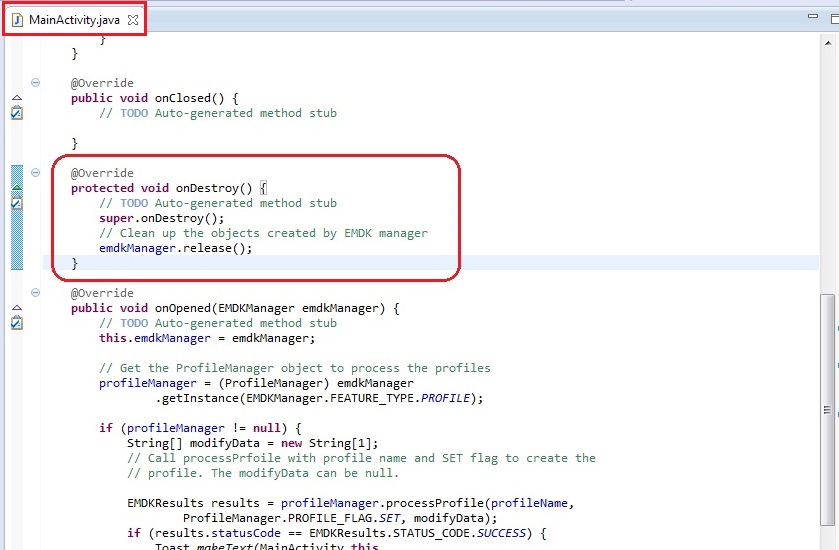
Task: Click the vertical scrollbar up arrow
Action: [x=827, y=43]
